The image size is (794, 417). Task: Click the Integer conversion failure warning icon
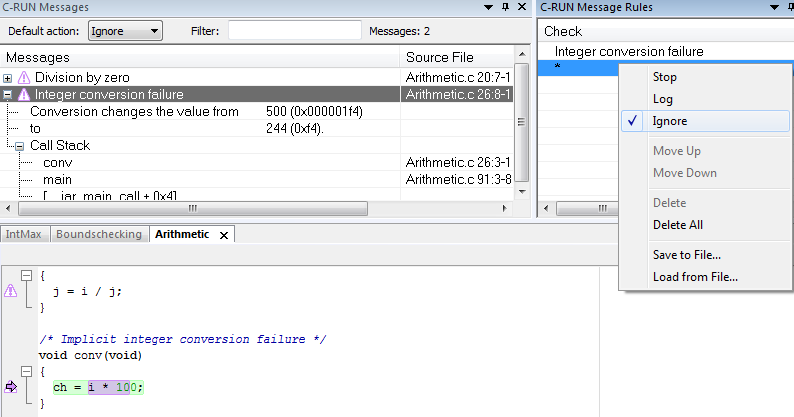pyautogui.click(x=24, y=95)
